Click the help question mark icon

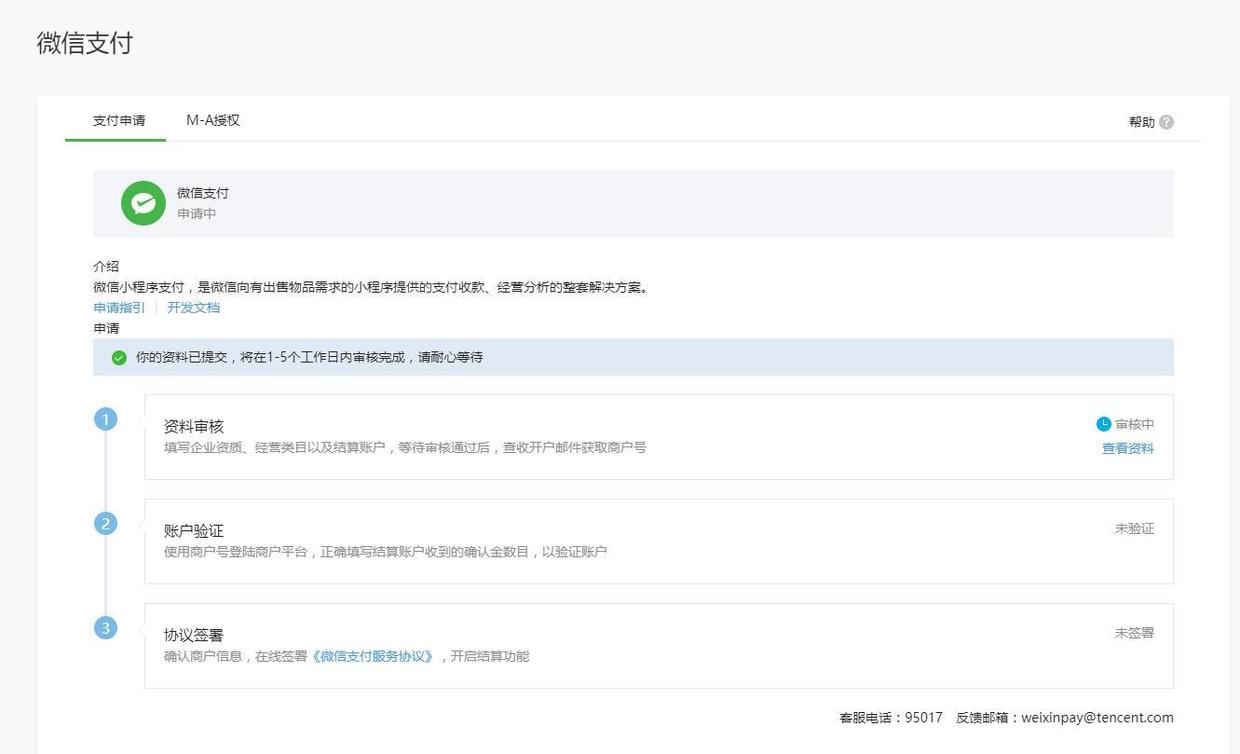1166,122
